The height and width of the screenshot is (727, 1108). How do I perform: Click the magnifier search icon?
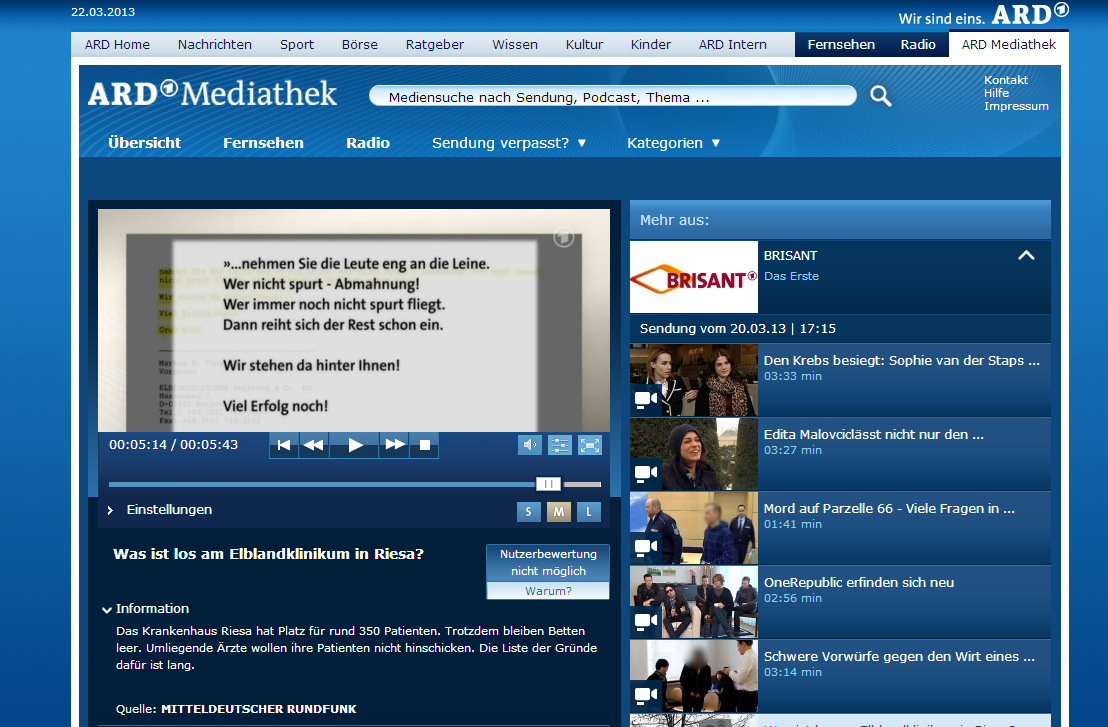[880, 96]
